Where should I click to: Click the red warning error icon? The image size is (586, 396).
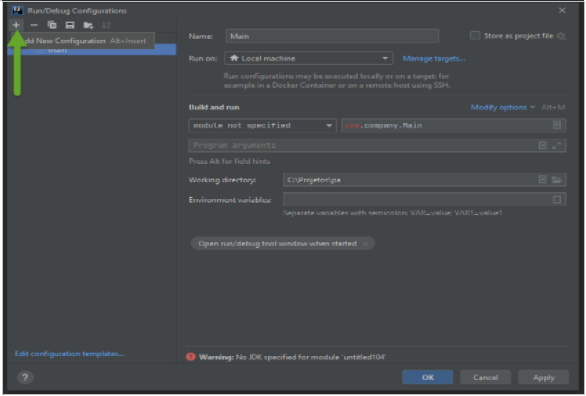tap(191, 357)
